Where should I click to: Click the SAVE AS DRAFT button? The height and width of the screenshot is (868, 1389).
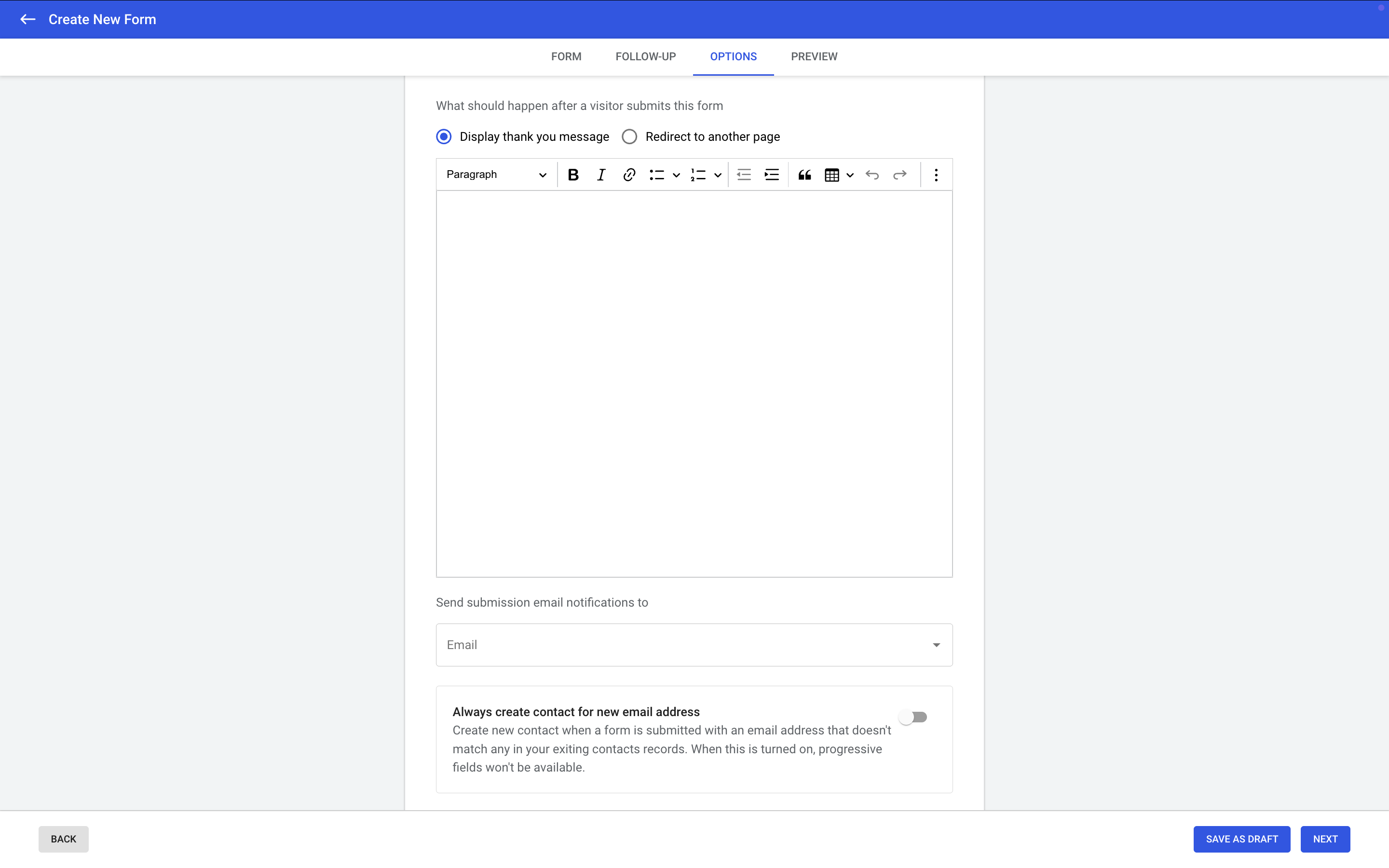pos(1241,839)
